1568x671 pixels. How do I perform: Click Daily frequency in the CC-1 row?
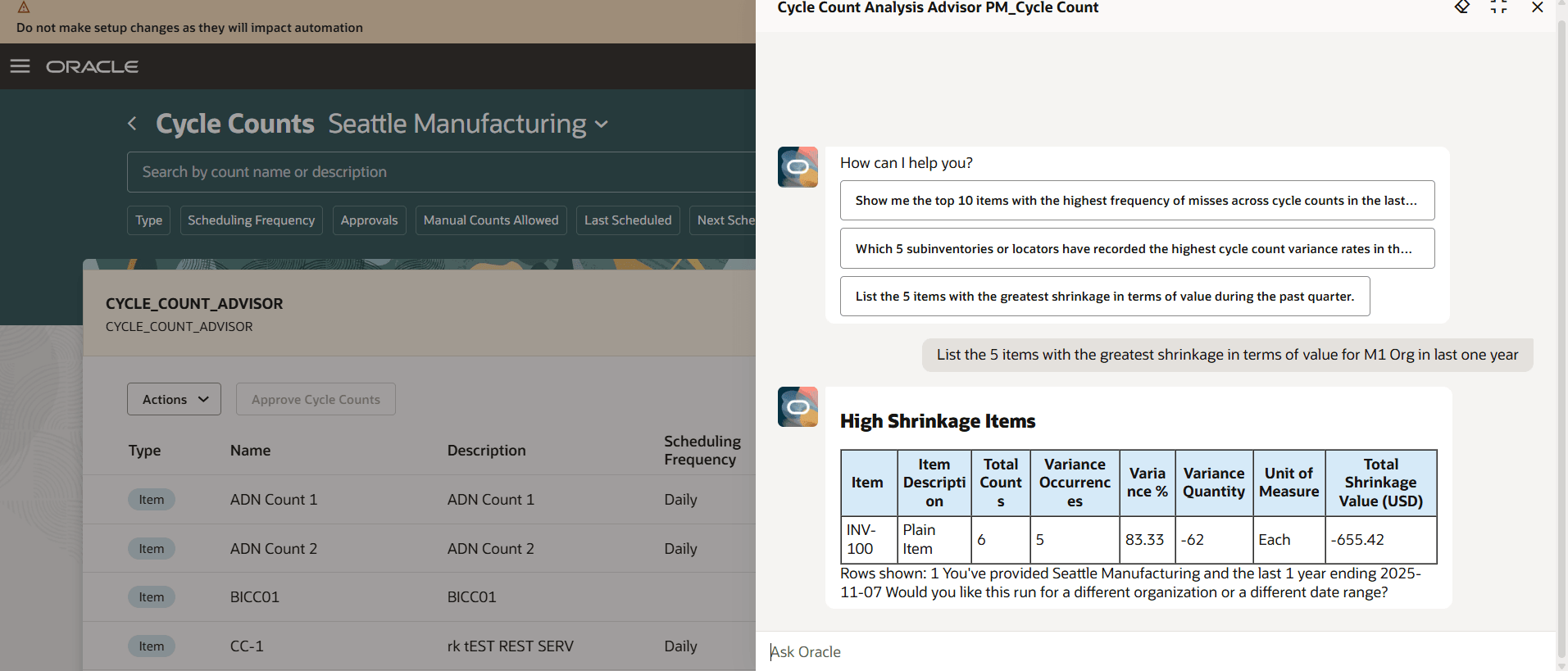pos(680,646)
